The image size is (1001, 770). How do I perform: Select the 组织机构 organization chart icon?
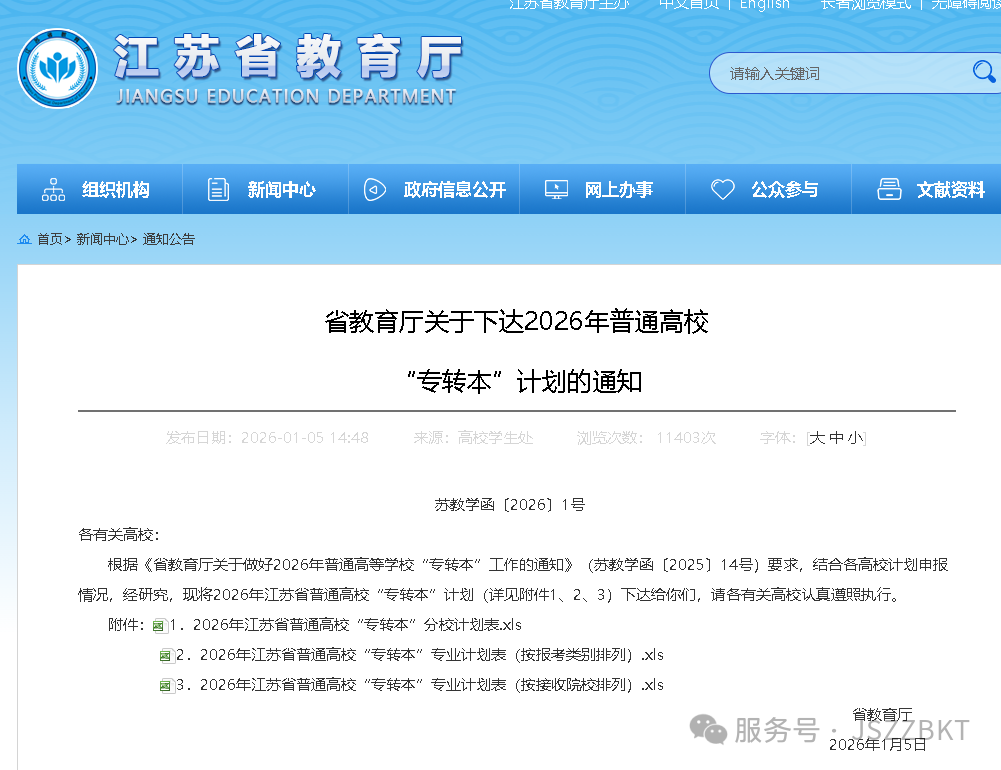coord(52,188)
